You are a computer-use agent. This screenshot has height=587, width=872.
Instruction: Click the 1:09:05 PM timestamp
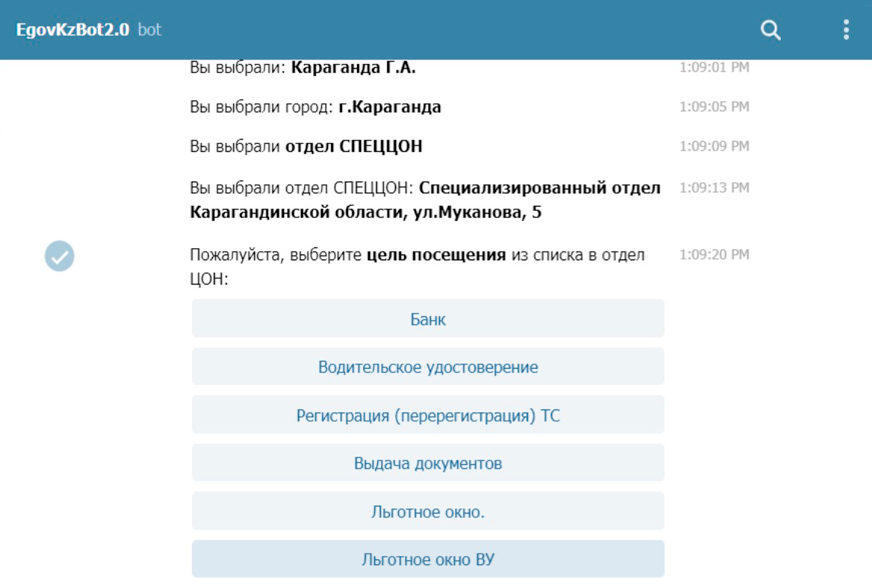714,107
